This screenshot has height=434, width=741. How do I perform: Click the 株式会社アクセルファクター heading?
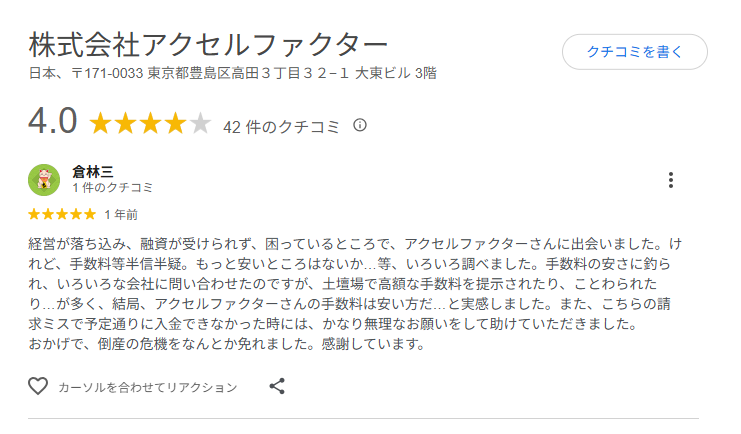click(x=208, y=46)
